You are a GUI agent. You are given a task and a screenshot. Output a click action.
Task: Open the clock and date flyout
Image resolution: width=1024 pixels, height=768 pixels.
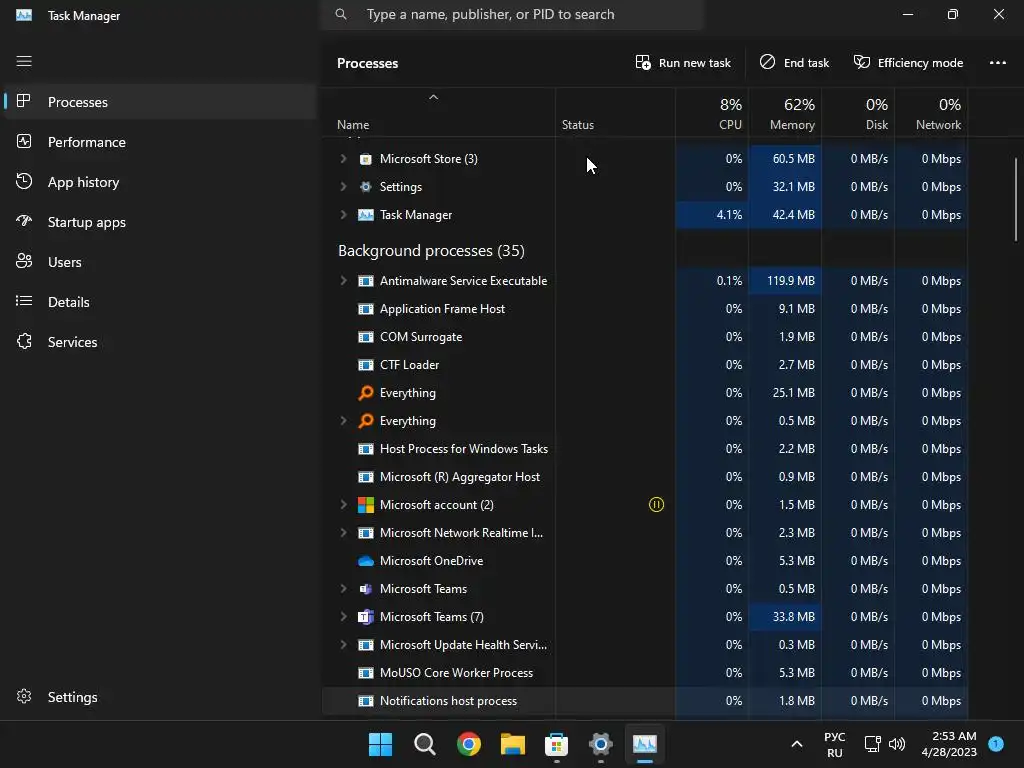[x=949, y=744]
